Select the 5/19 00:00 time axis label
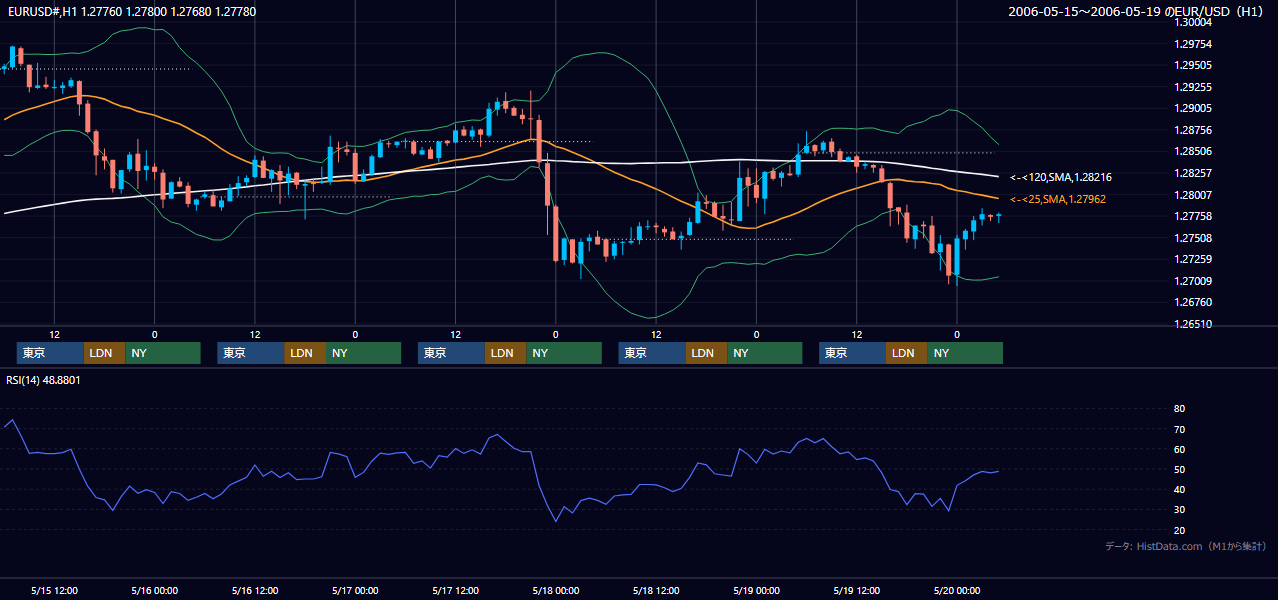Screen dimensions: 1278x600 [x=757, y=590]
